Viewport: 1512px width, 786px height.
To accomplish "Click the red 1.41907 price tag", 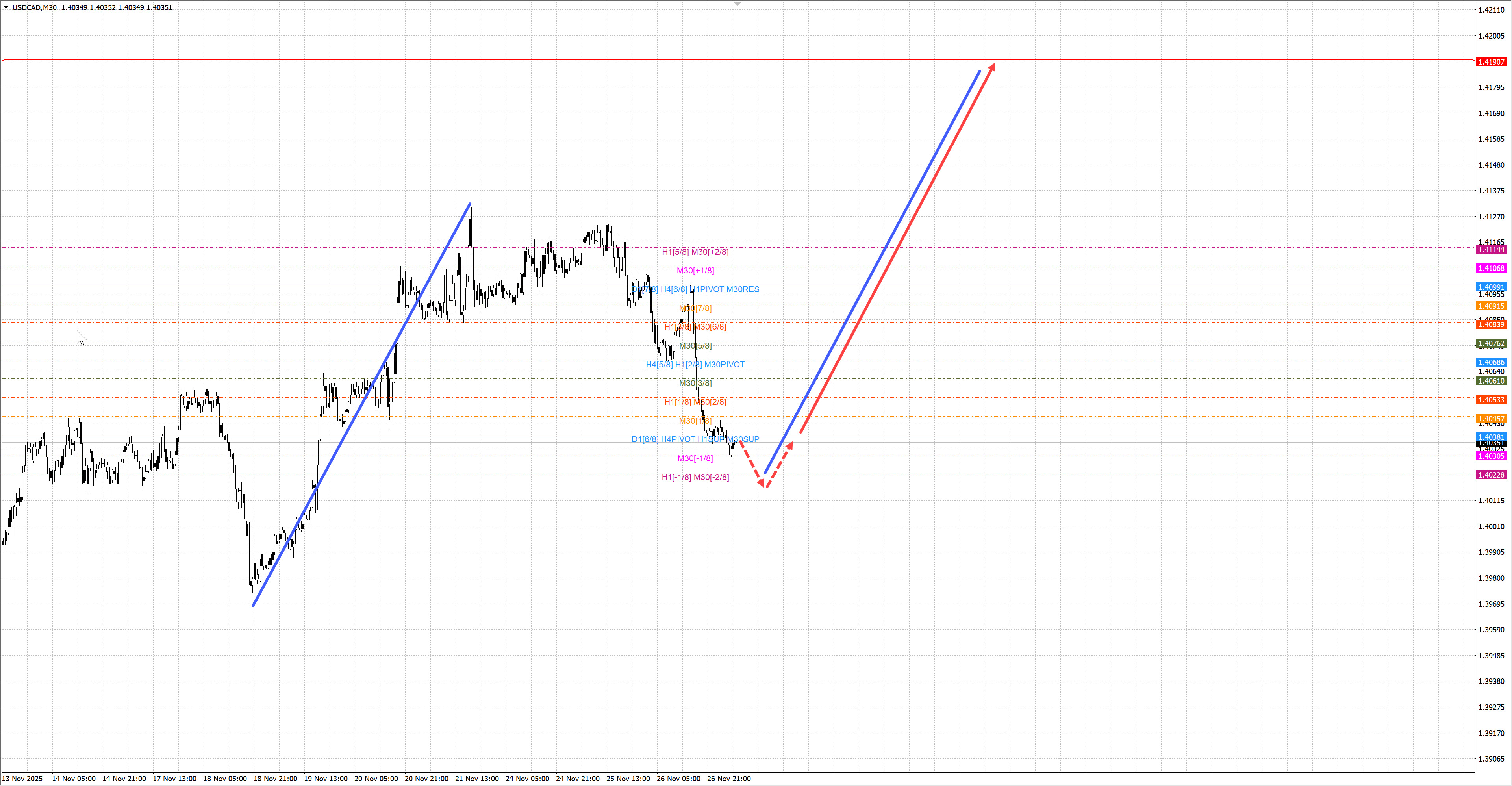I will (1491, 62).
